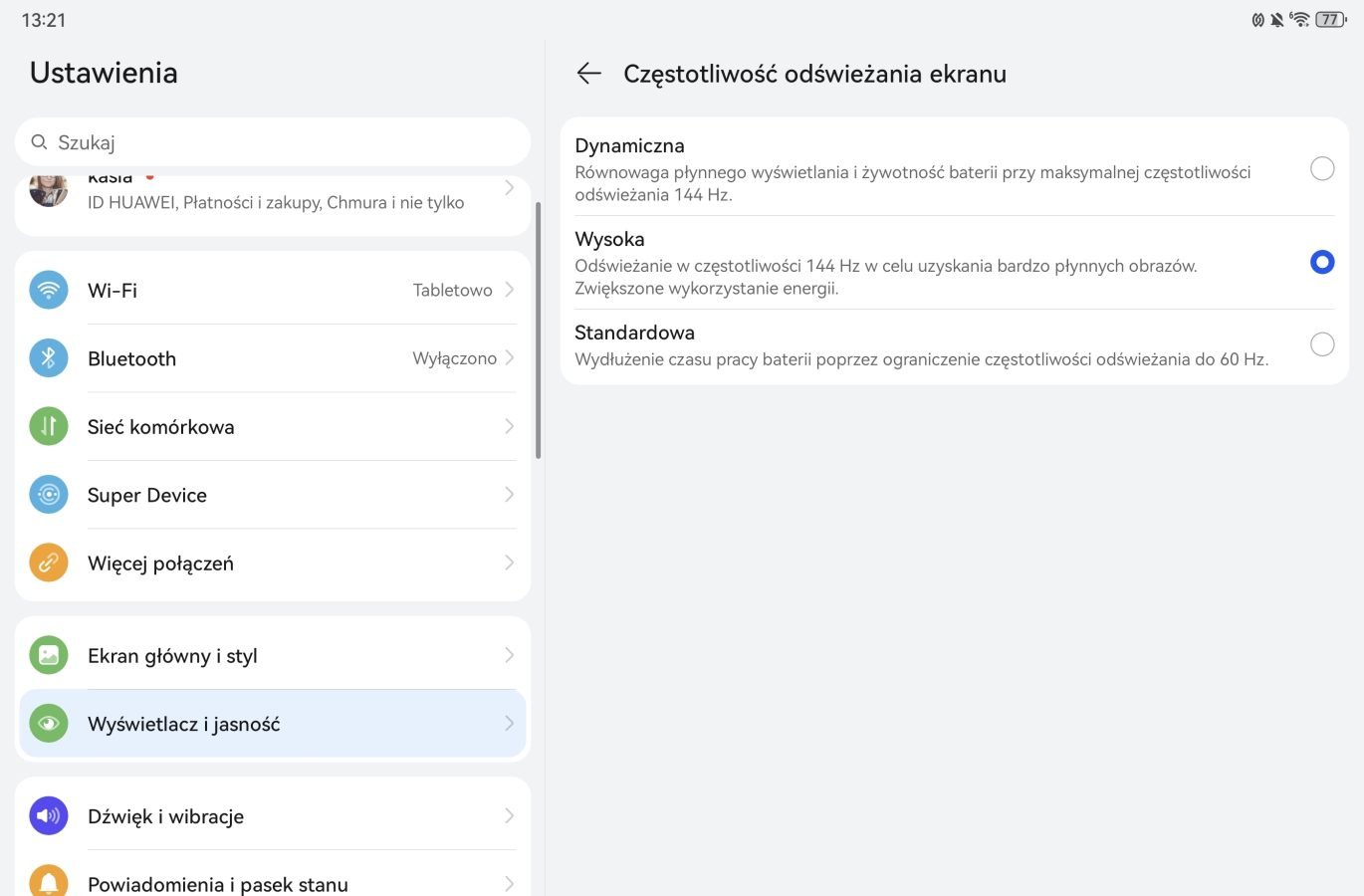Open chevron on Ekran główny i styl row
The height and width of the screenshot is (896, 1364).
point(509,655)
